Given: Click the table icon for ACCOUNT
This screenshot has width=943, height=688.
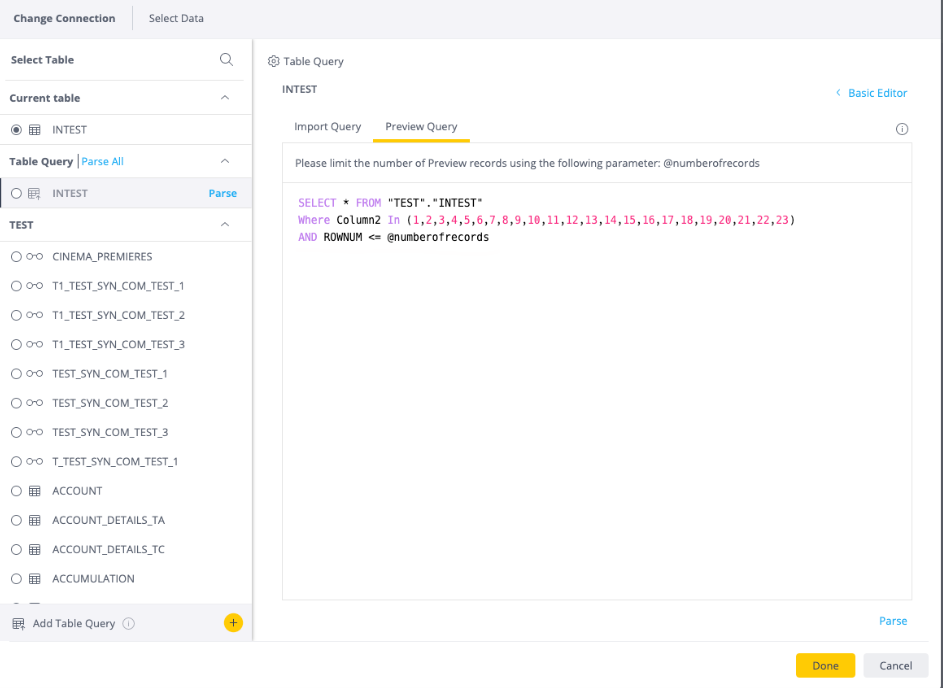Looking at the screenshot, I should tap(35, 491).
